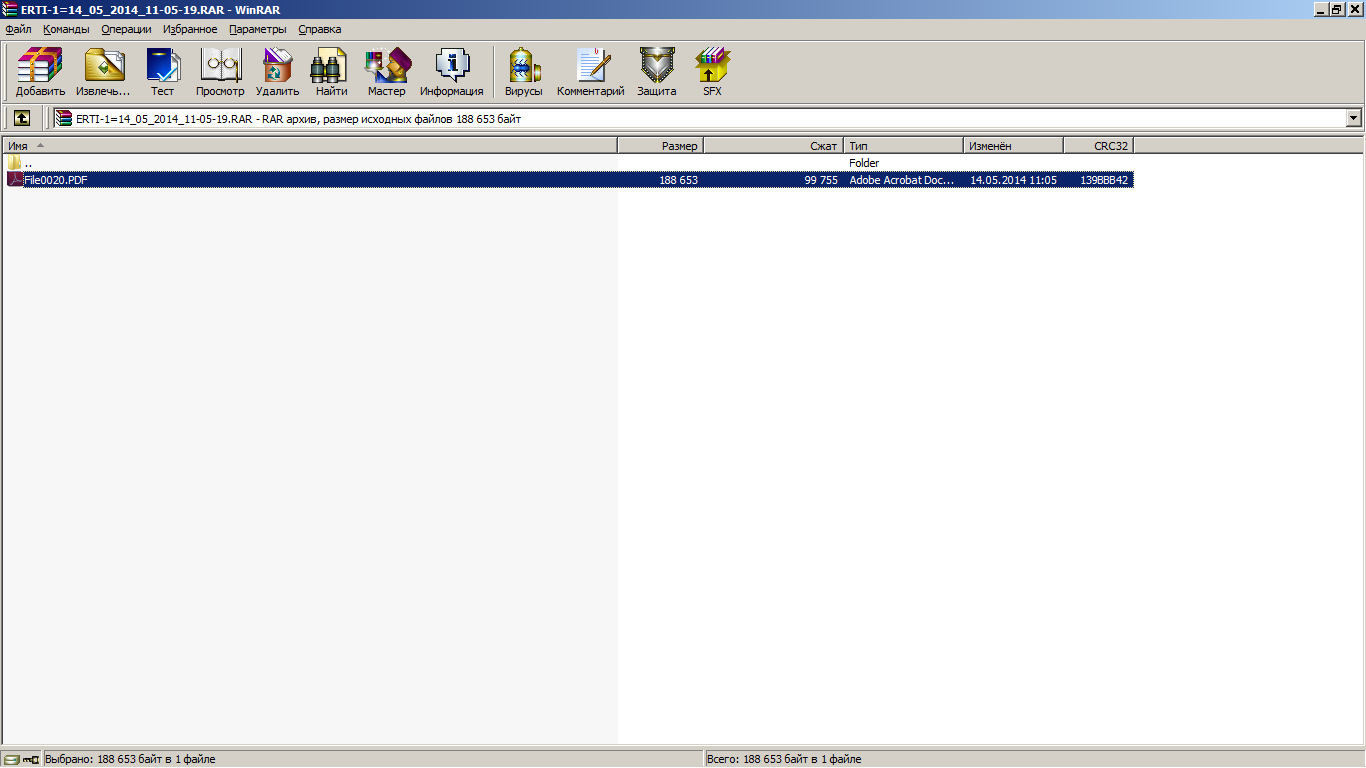
Task: Click the Adobe Acrobat Doc... type cell
Action: [902, 180]
